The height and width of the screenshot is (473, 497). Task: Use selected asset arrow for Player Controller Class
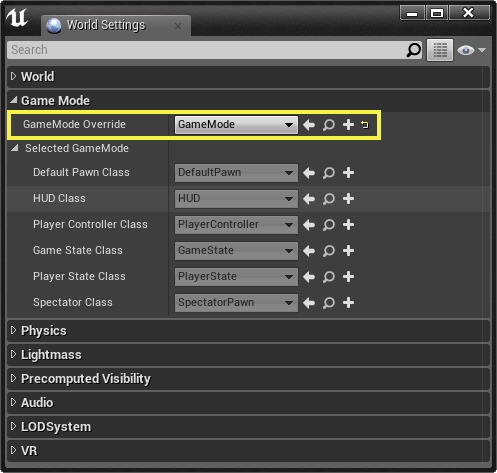pyautogui.click(x=309, y=225)
